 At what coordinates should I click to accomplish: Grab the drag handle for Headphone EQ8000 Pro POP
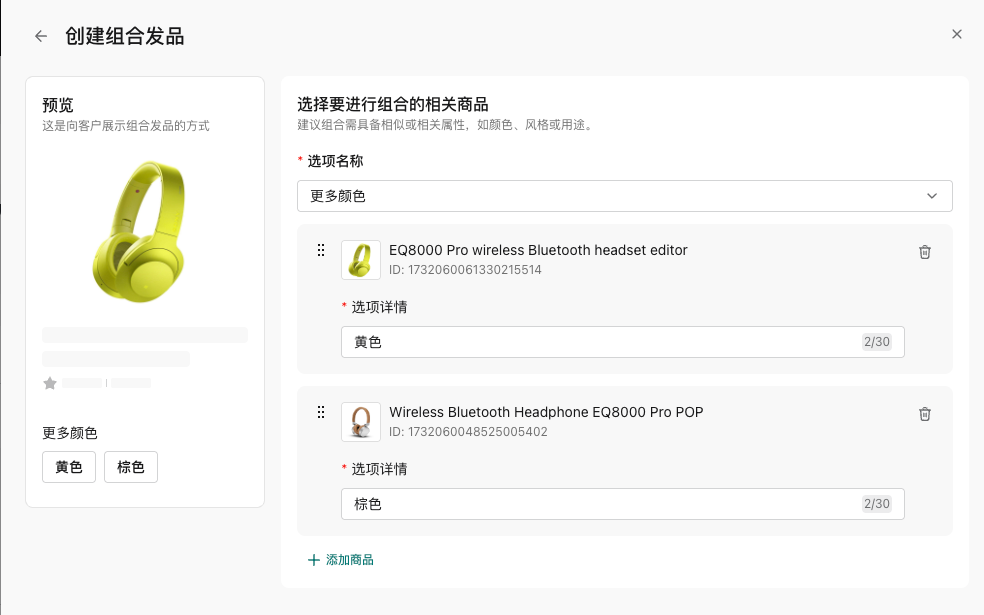pos(321,412)
